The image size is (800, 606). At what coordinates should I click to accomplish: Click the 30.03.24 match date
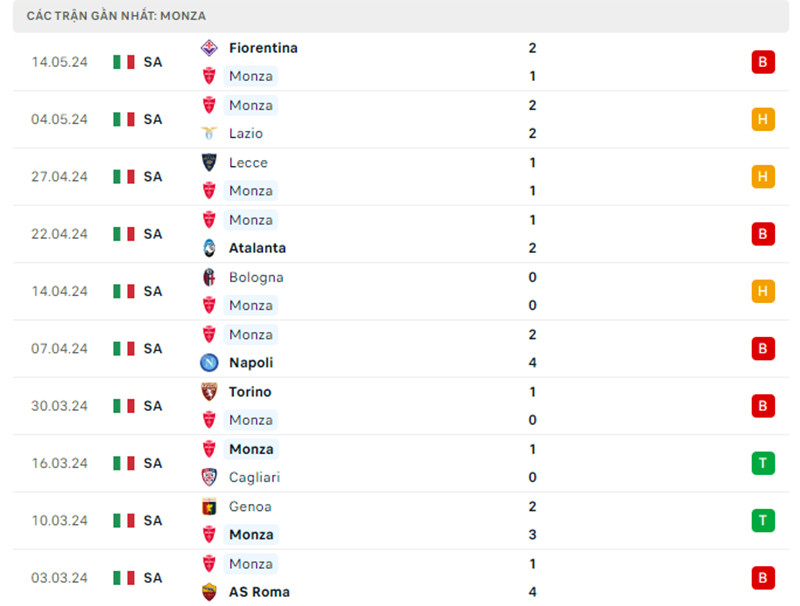coord(59,406)
